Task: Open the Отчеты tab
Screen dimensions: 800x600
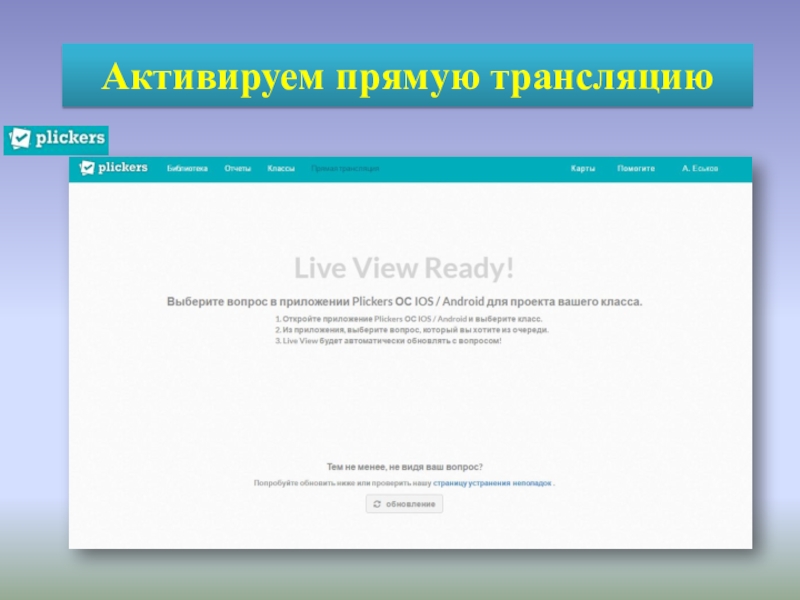Action: (238, 168)
